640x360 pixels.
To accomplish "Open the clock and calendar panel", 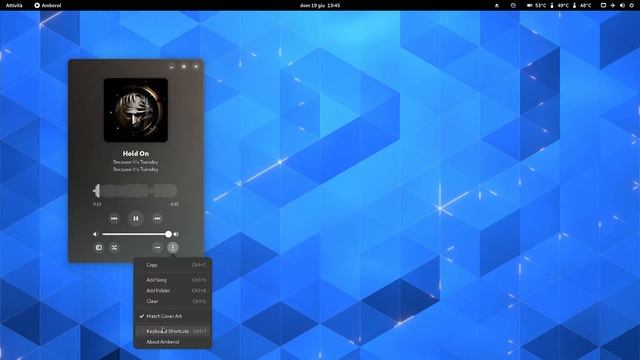I will click(320, 5).
